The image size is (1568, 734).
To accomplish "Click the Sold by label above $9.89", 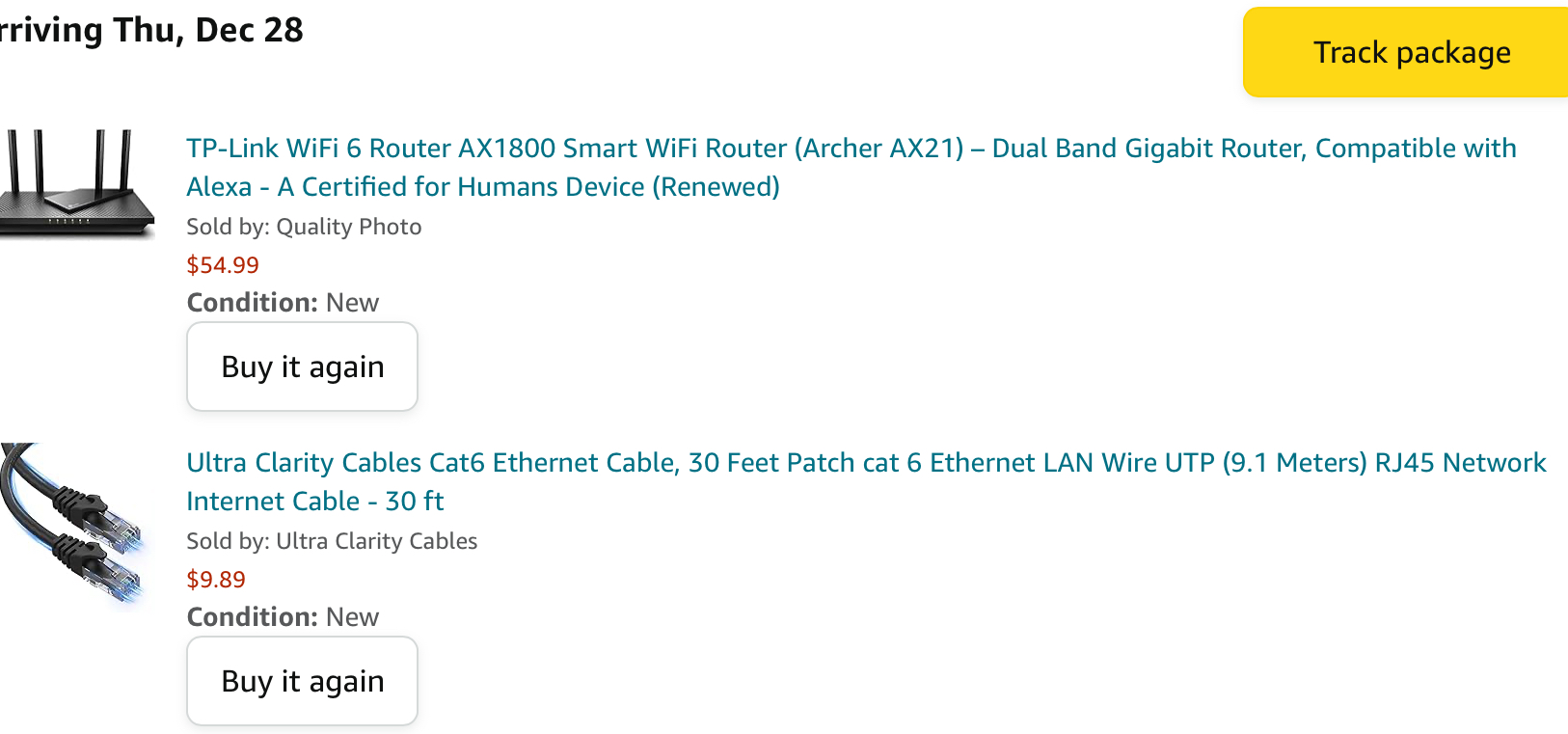I will click(228, 541).
